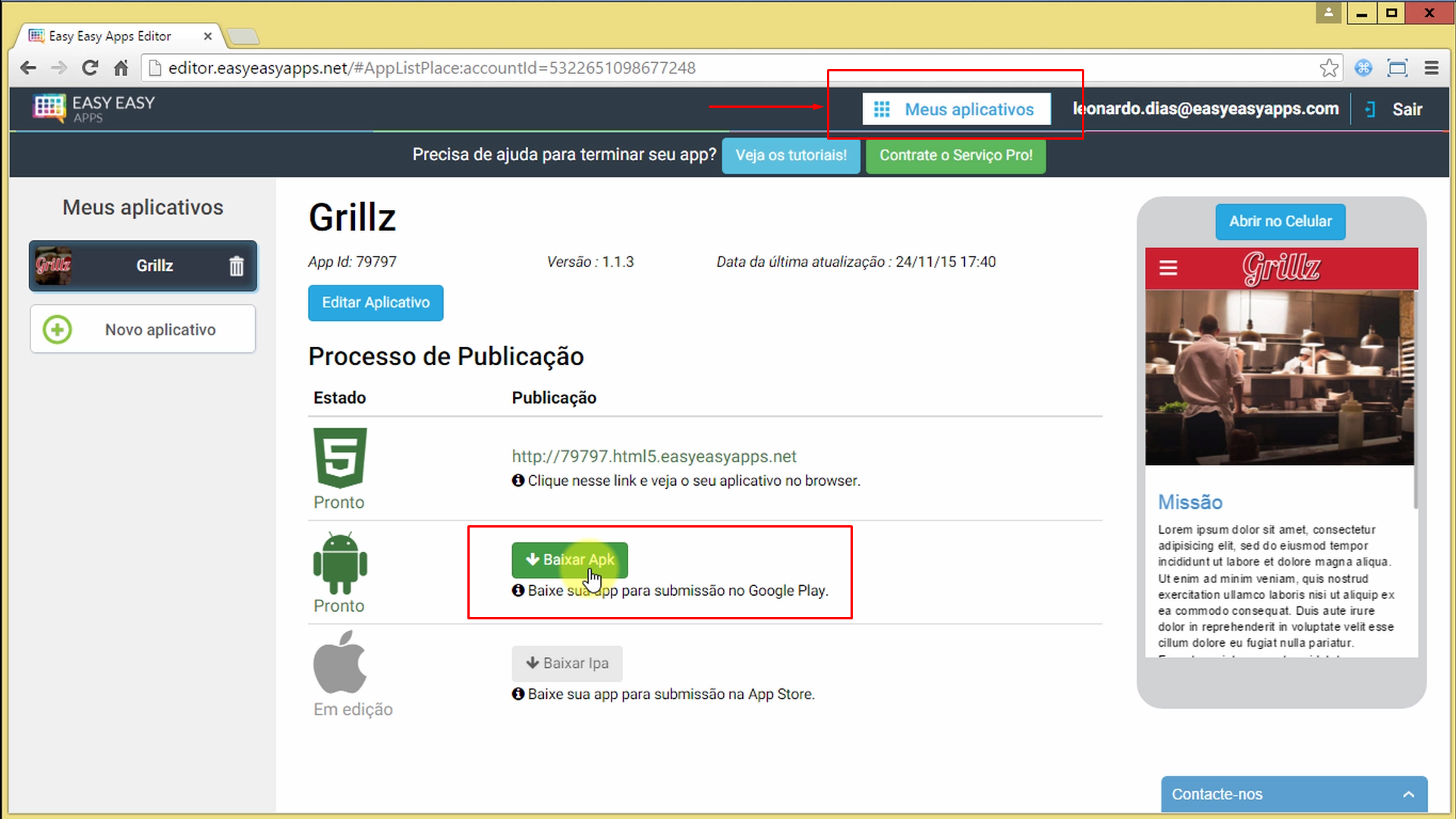
Task: Click the logout door icon
Action: coord(1370,109)
